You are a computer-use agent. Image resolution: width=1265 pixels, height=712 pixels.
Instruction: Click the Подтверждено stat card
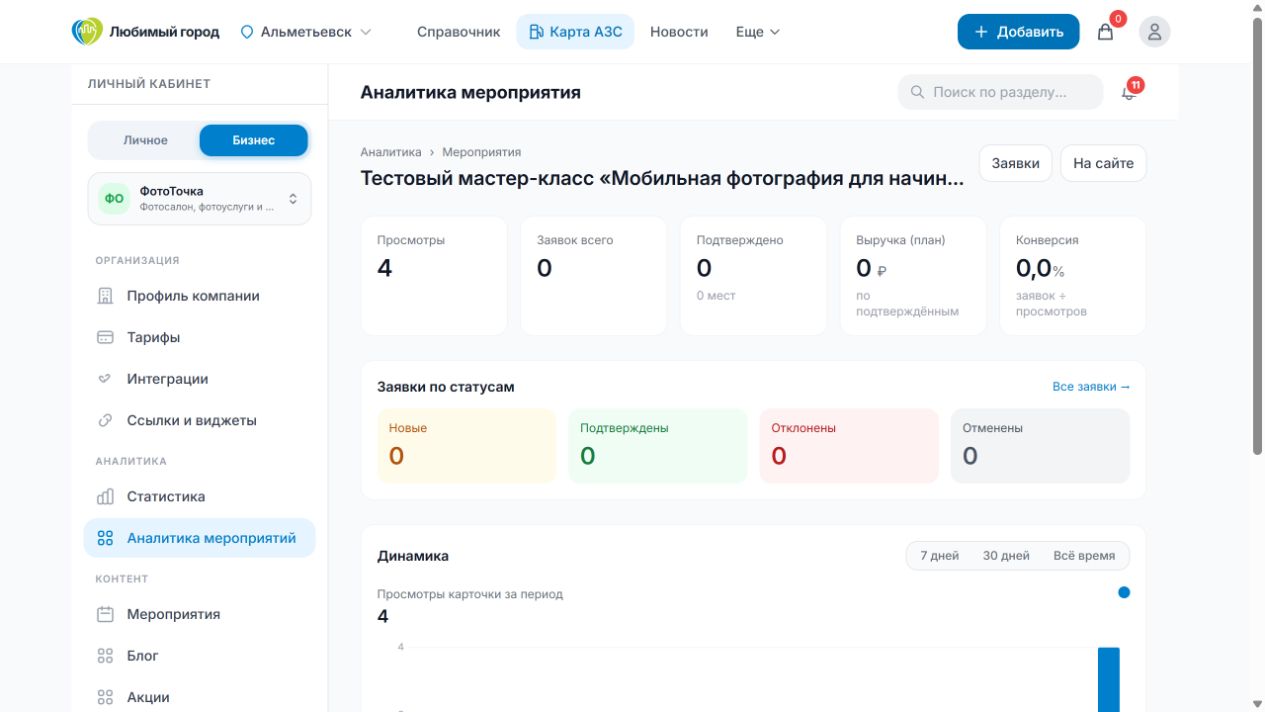pyautogui.click(x=753, y=276)
